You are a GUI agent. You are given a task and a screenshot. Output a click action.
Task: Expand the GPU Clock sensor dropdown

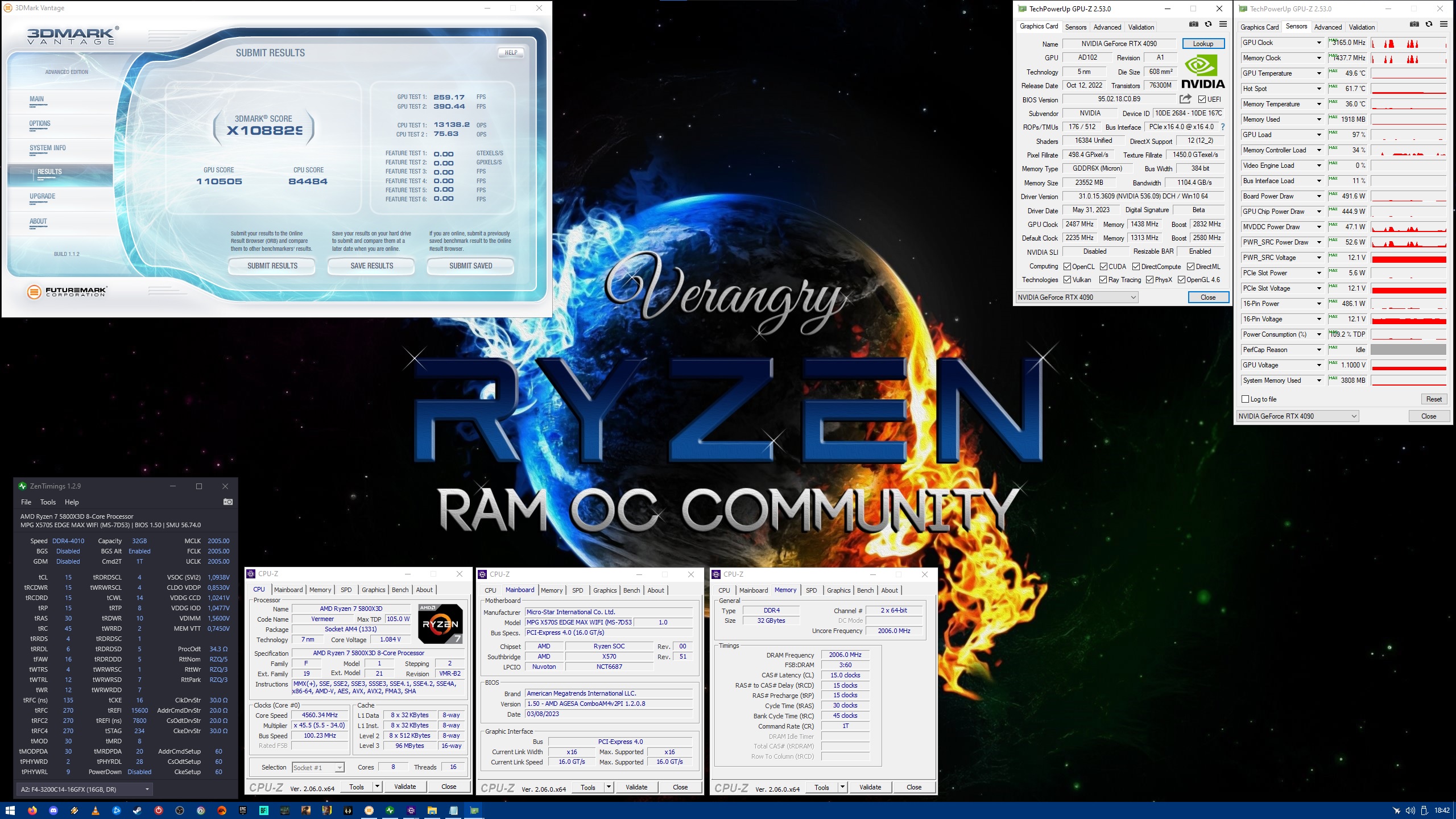1319,43
